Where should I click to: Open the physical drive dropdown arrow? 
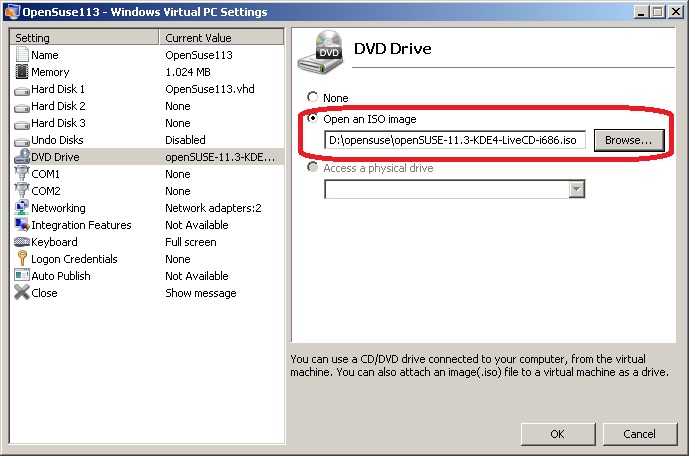pos(577,189)
